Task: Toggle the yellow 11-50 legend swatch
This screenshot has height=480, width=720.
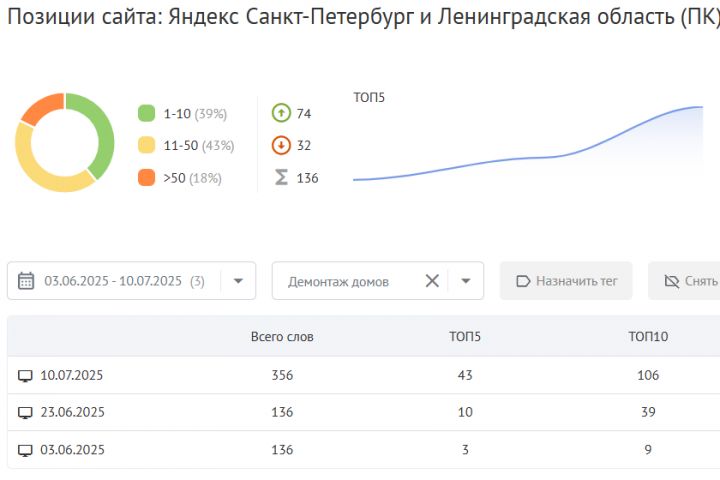Action: (146, 145)
